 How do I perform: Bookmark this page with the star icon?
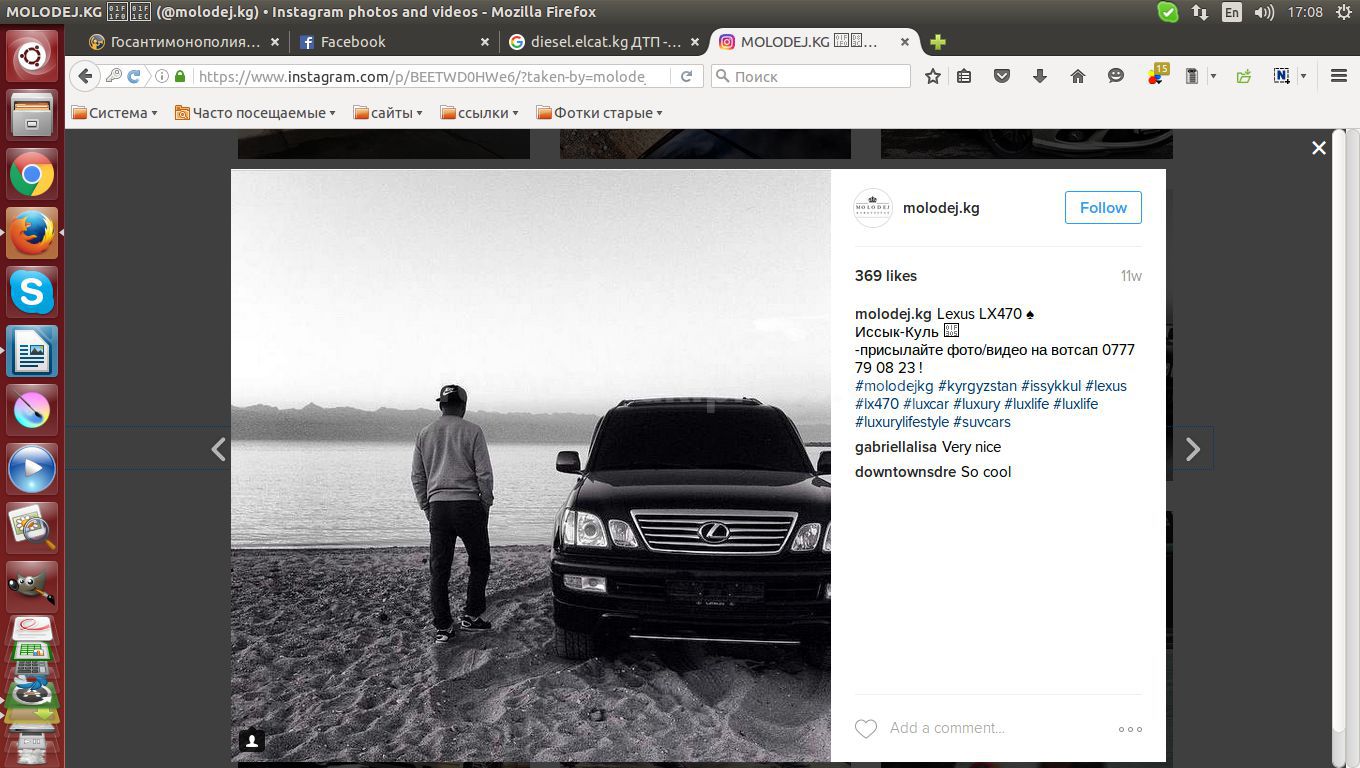(x=933, y=76)
